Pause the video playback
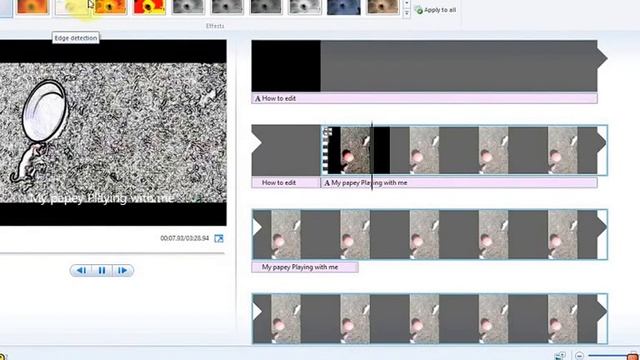The width and height of the screenshot is (640, 360). pos(102,270)
